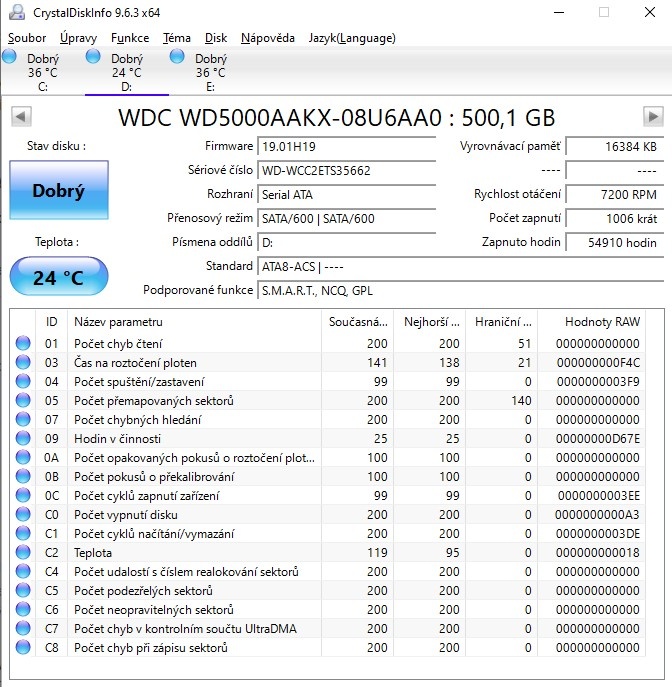The width and height of the screenshot is (672, 687).
Task: Open the Jazyk(Language) menu
Action: coord(352,38)
